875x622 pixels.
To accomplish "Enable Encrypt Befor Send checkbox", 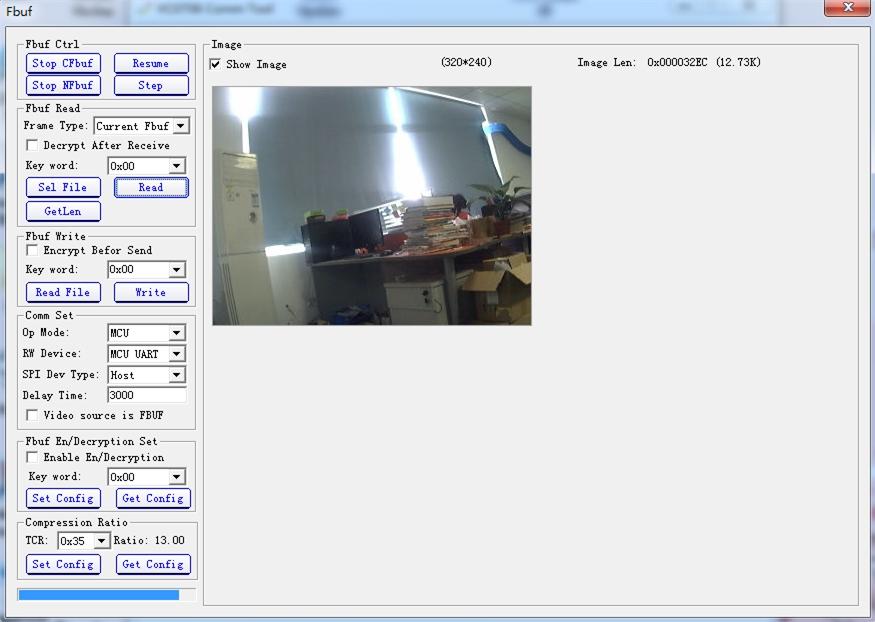I will pos(32,250).
